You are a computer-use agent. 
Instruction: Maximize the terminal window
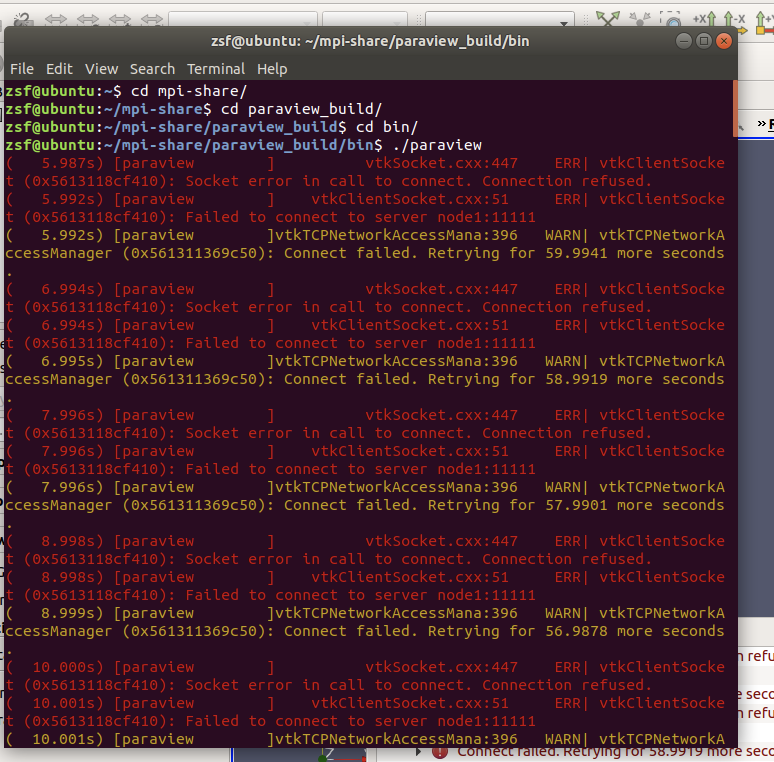coord(703,41)
